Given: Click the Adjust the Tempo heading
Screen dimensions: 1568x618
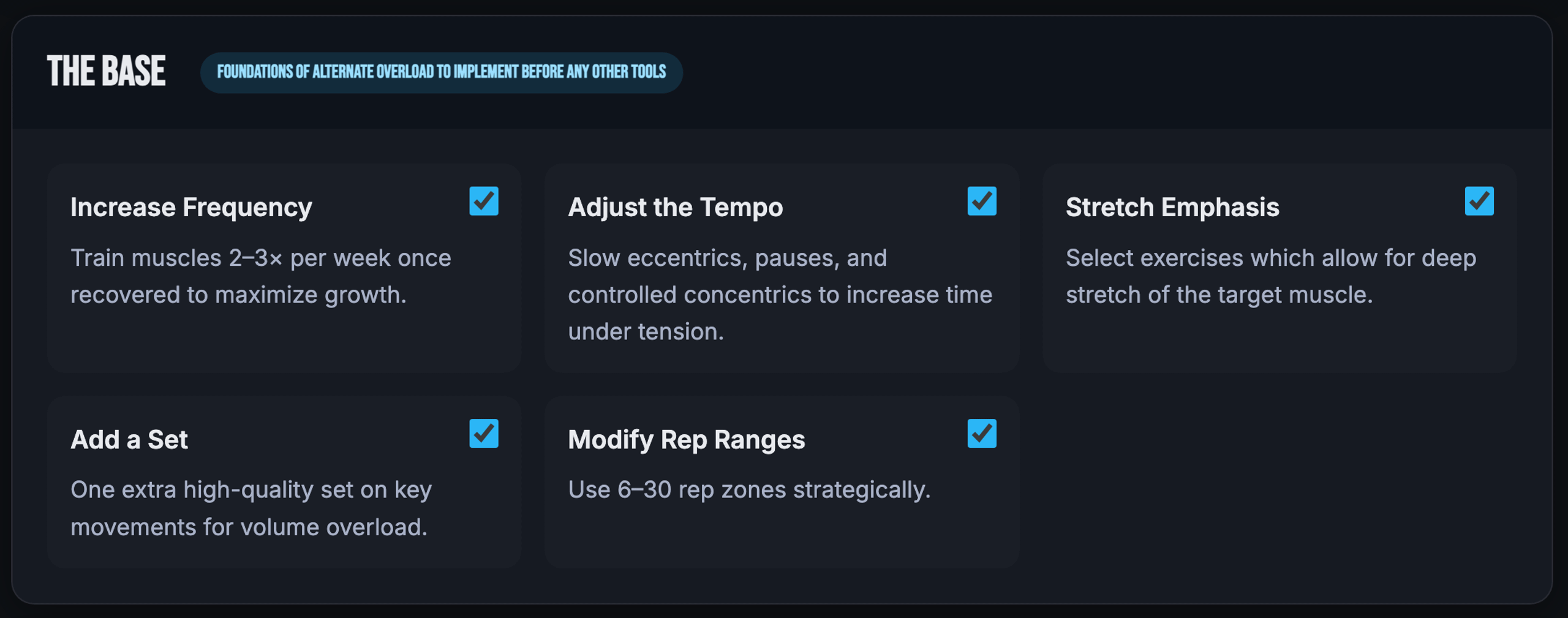Looking at the screenshot, I should 675,207.
